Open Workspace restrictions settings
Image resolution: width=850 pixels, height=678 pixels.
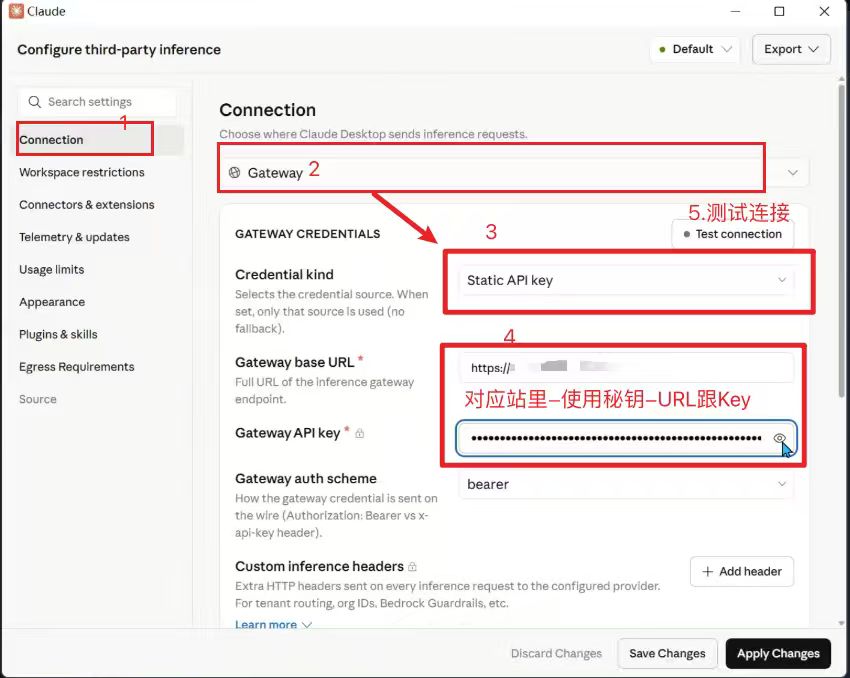click(x=82, y=172)
